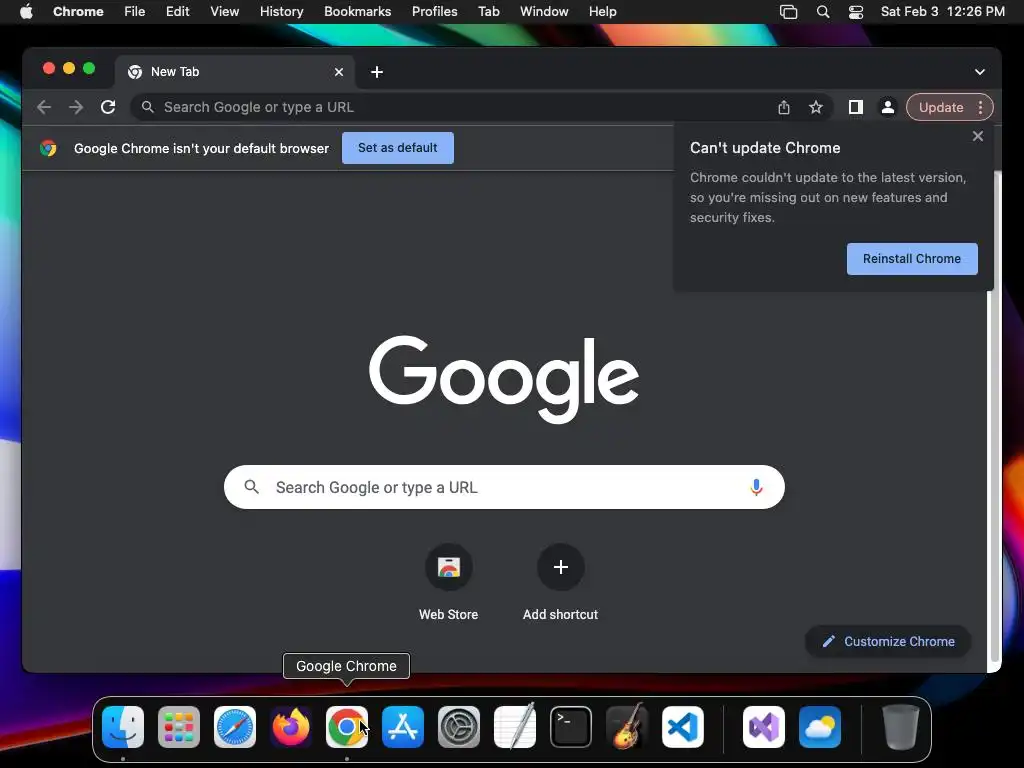Select the New Tab tab
This screenshot has height=768, width=1024.
235,72
